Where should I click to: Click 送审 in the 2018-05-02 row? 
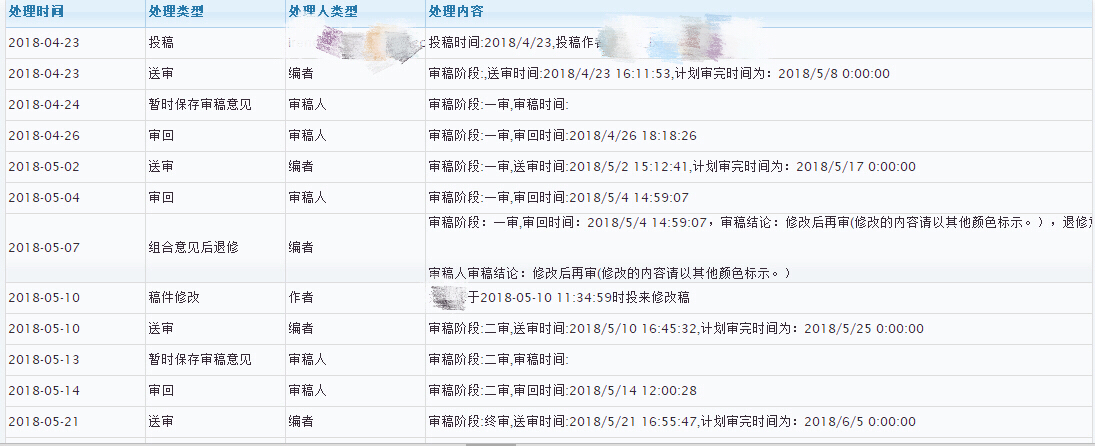(161, 167)
